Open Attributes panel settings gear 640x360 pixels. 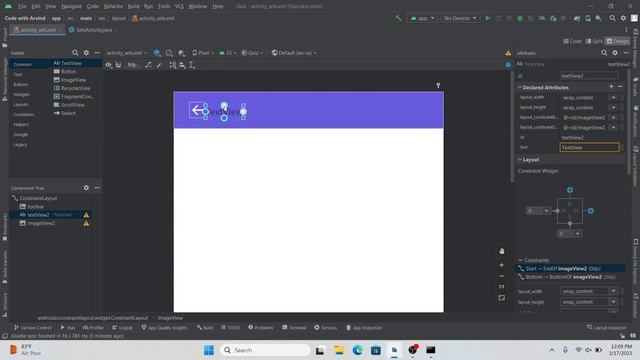tap(615, 53)
